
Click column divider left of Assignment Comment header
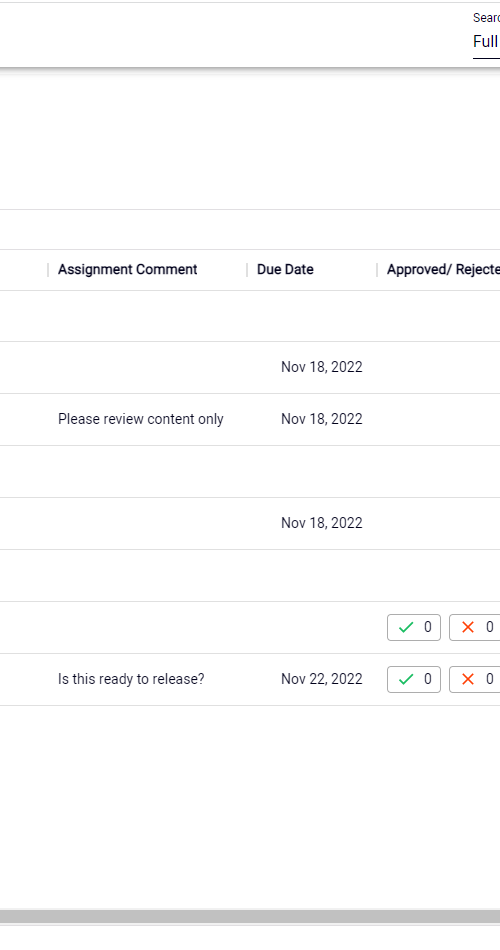(48, 270)
